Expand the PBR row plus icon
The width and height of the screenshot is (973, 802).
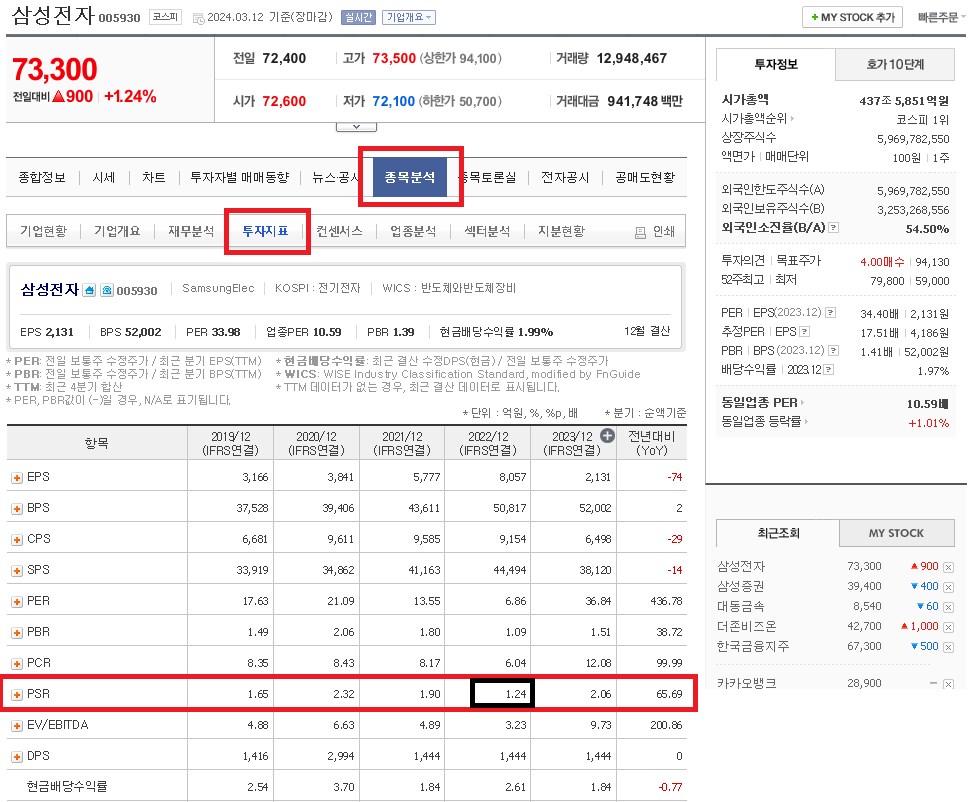(x=17, y=633)
